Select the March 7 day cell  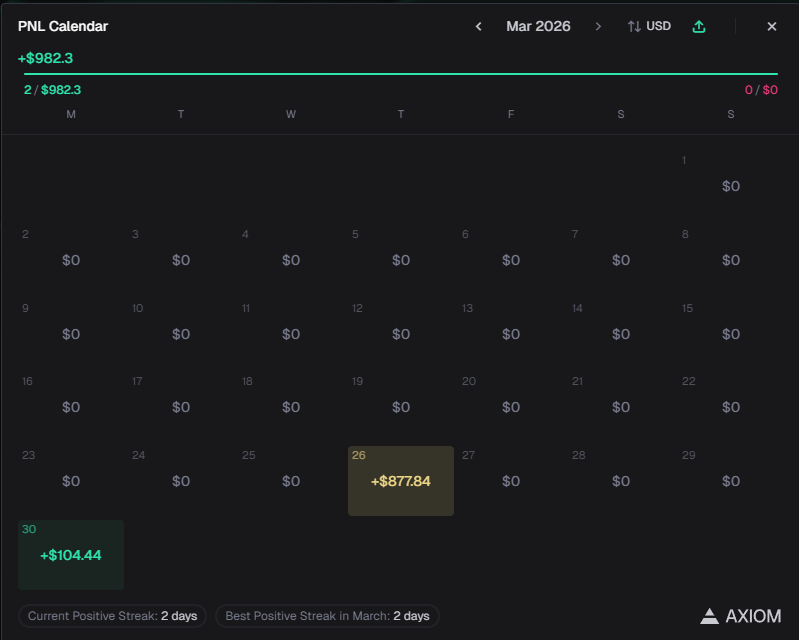[x=621, y=260]
